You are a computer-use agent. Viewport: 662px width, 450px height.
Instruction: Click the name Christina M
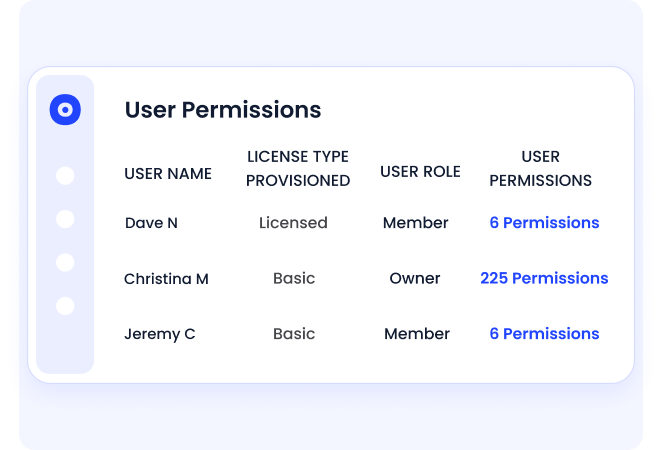pos(166,279)
